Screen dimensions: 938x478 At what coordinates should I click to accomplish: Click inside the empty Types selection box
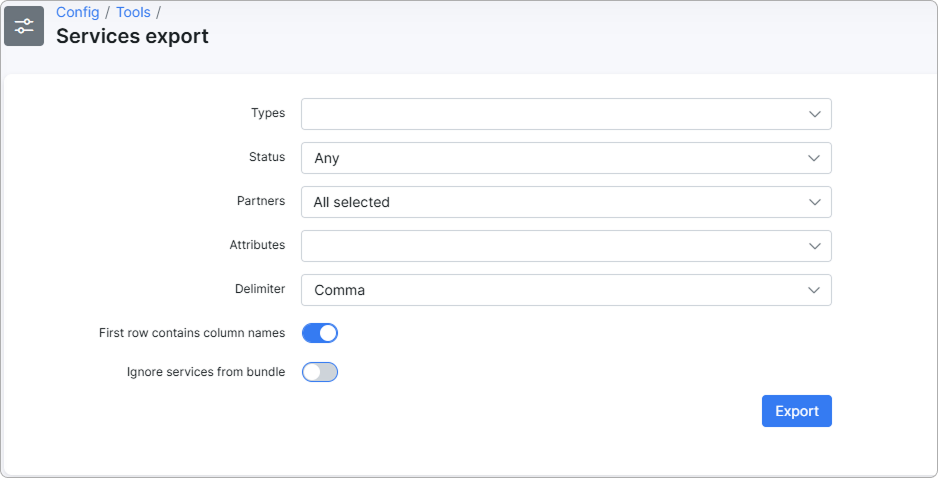(550, 114)
